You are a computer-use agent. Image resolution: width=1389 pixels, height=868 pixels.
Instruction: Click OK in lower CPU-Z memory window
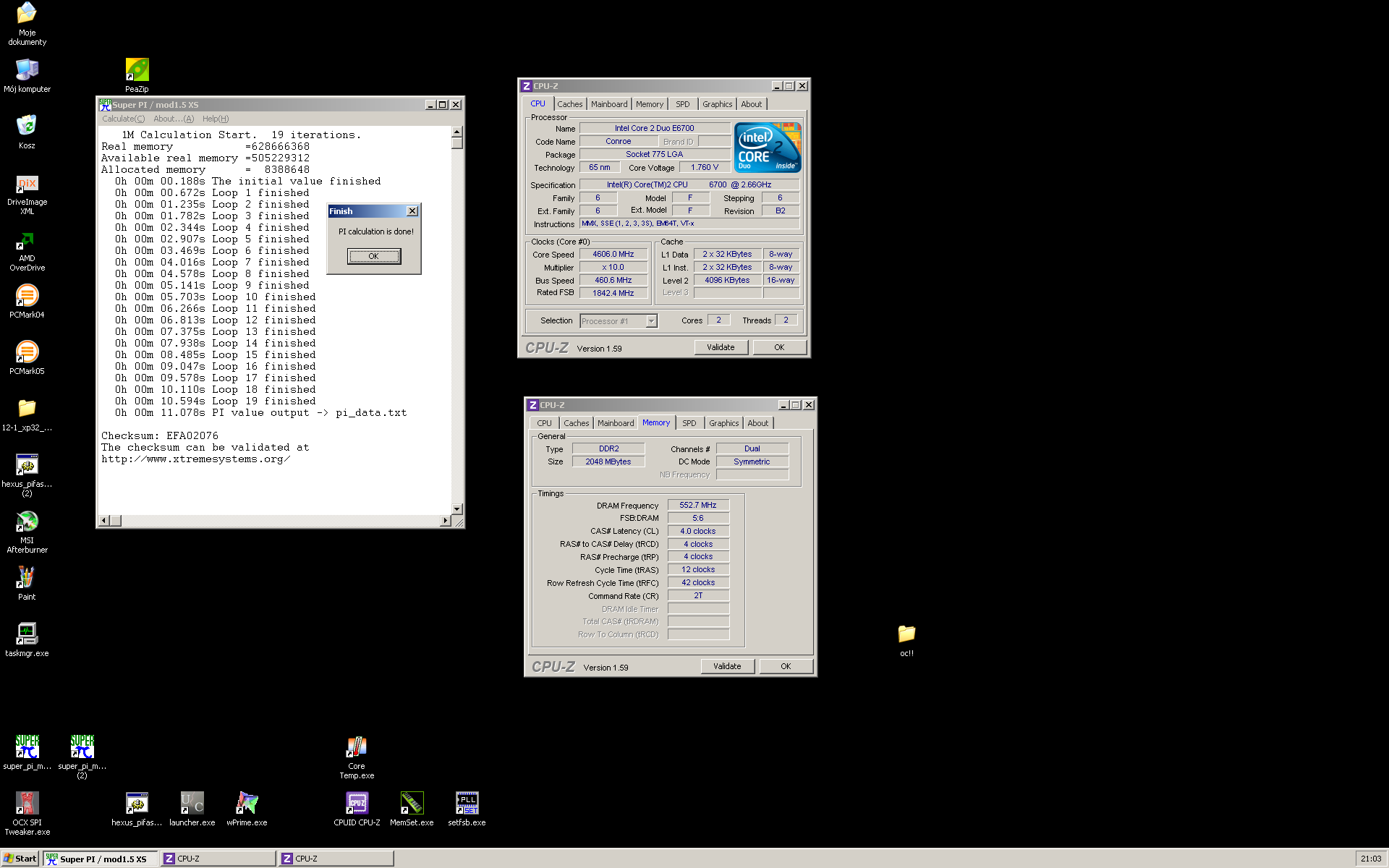[x=786, y=666]
